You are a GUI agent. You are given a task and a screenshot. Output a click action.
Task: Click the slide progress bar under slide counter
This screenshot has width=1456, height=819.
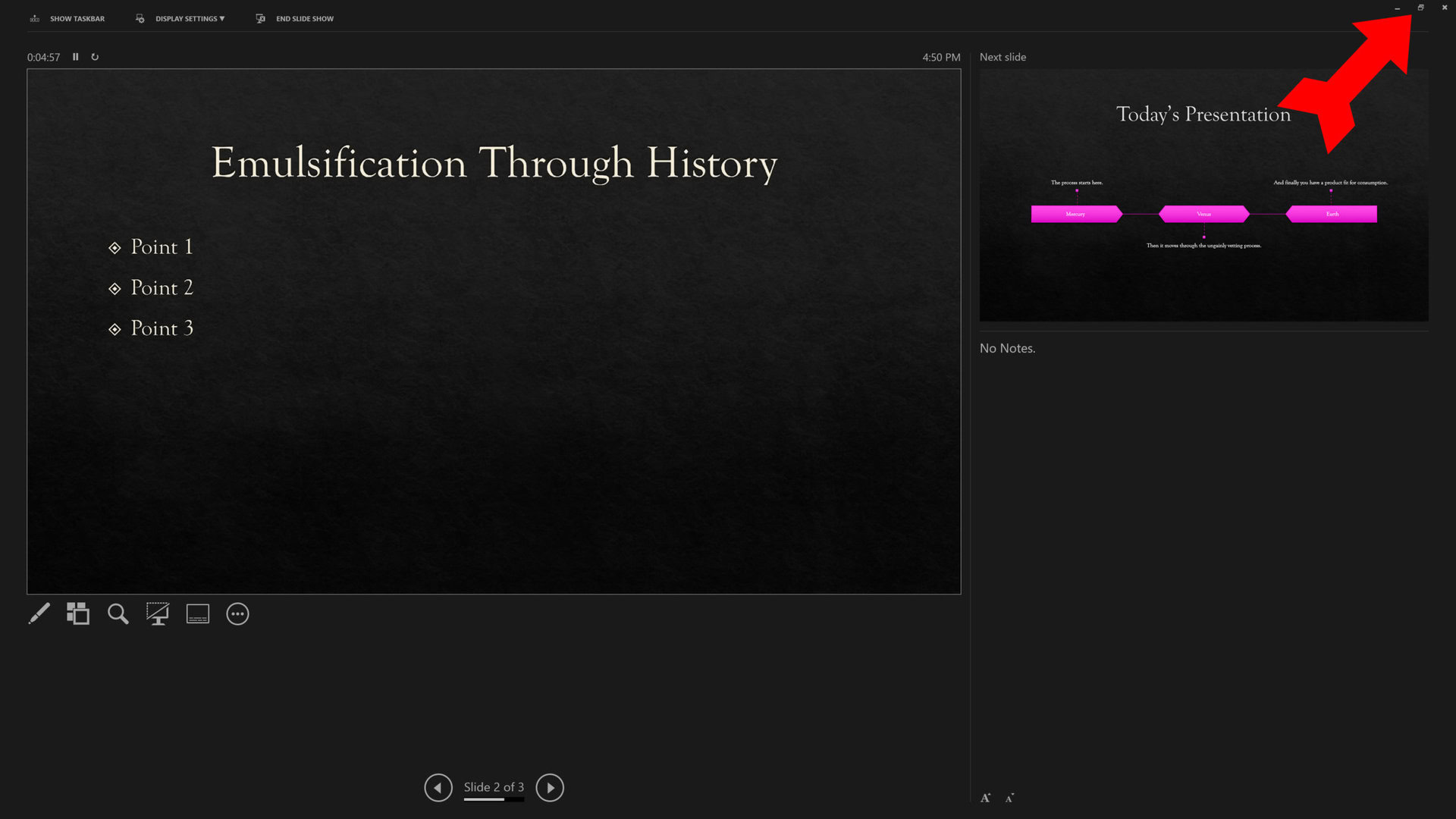(x=494, y=799)
